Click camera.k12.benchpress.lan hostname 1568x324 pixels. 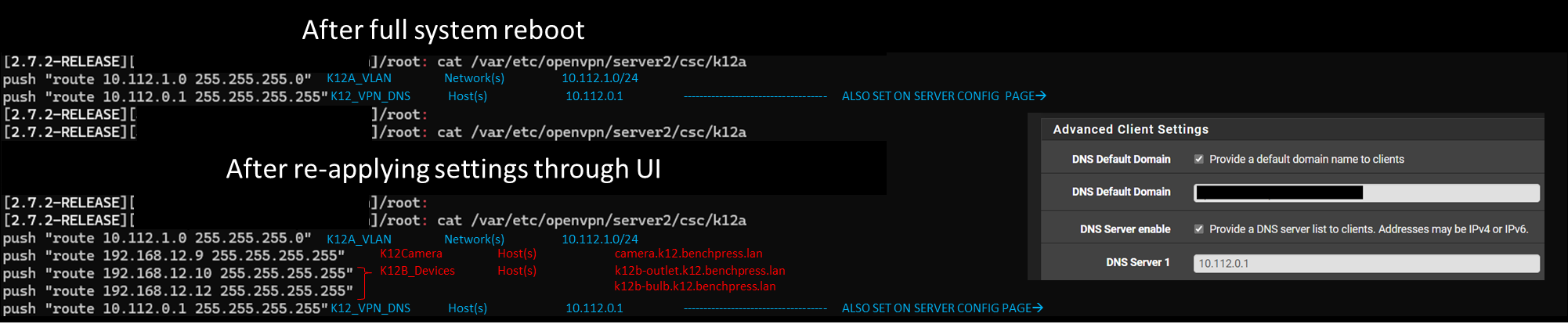(688, 254)
